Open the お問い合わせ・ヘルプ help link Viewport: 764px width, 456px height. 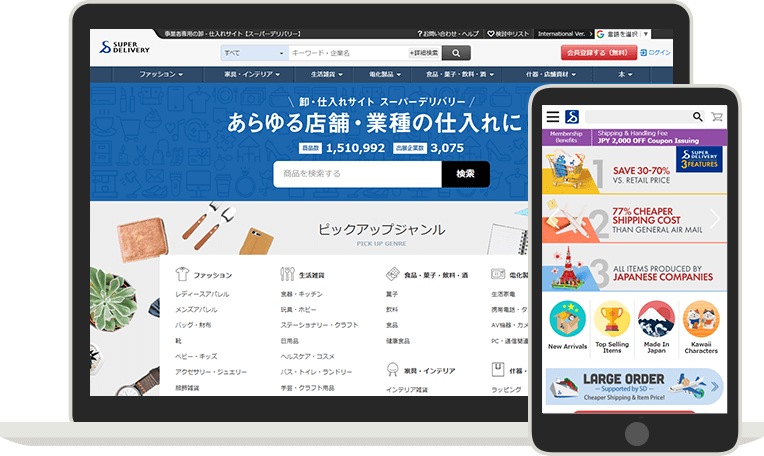(x=448, y=34)
